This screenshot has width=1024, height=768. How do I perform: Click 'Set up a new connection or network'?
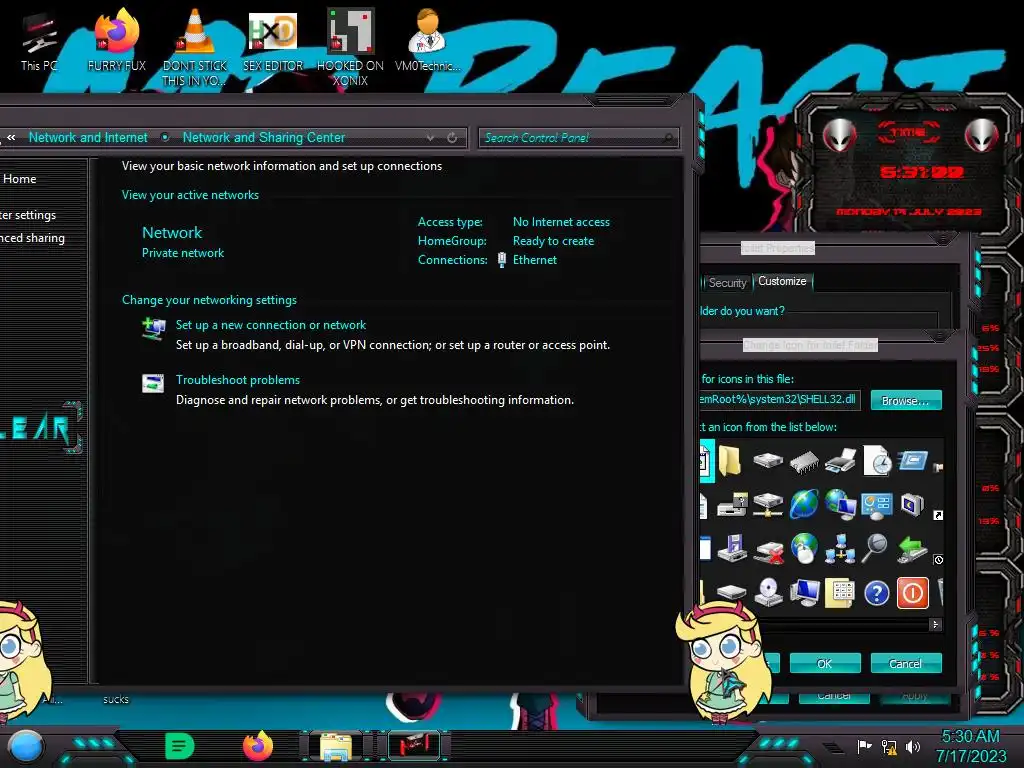[271, 325]
